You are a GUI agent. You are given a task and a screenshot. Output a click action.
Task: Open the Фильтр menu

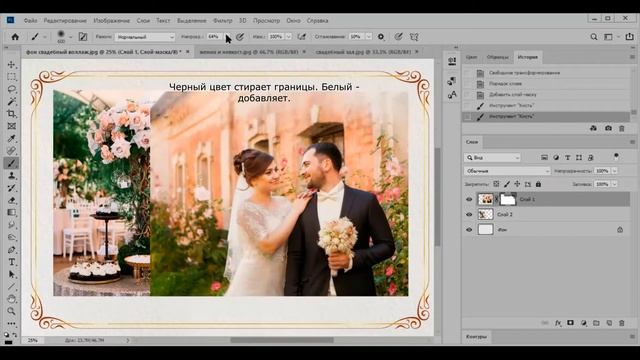222,20
